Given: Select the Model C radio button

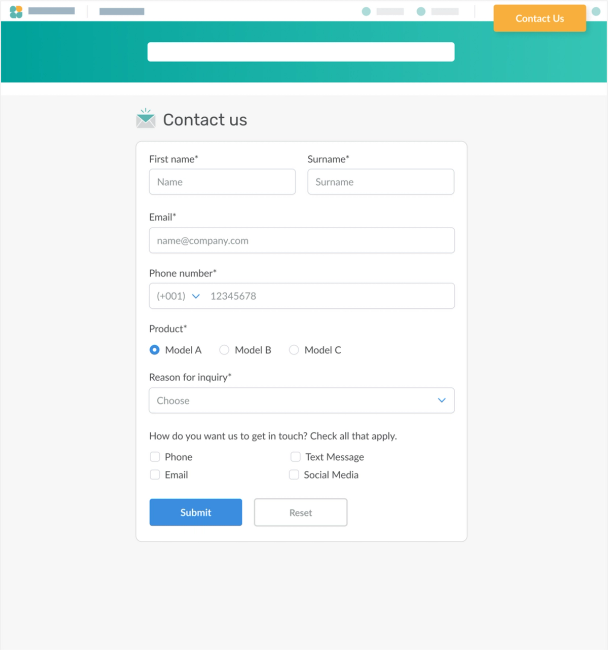Looking at the screenshot, I should click(294, 350).
